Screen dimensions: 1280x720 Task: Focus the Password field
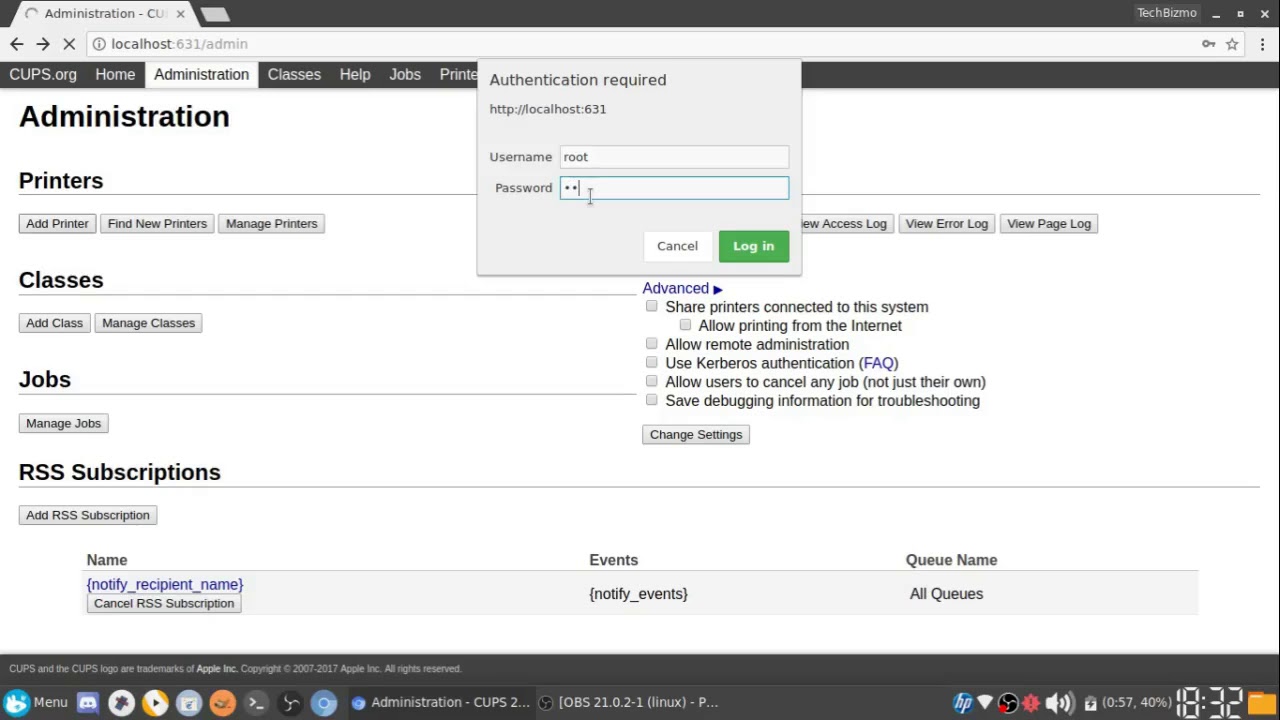coord(674,188)
